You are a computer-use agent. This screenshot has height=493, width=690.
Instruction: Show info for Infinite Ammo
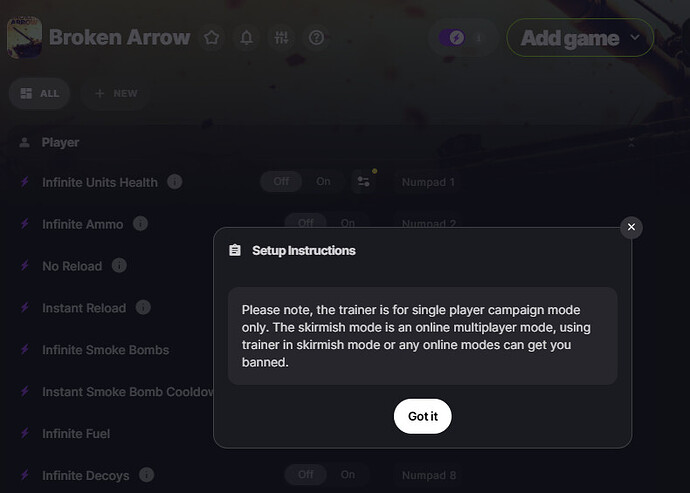point(141,224)
